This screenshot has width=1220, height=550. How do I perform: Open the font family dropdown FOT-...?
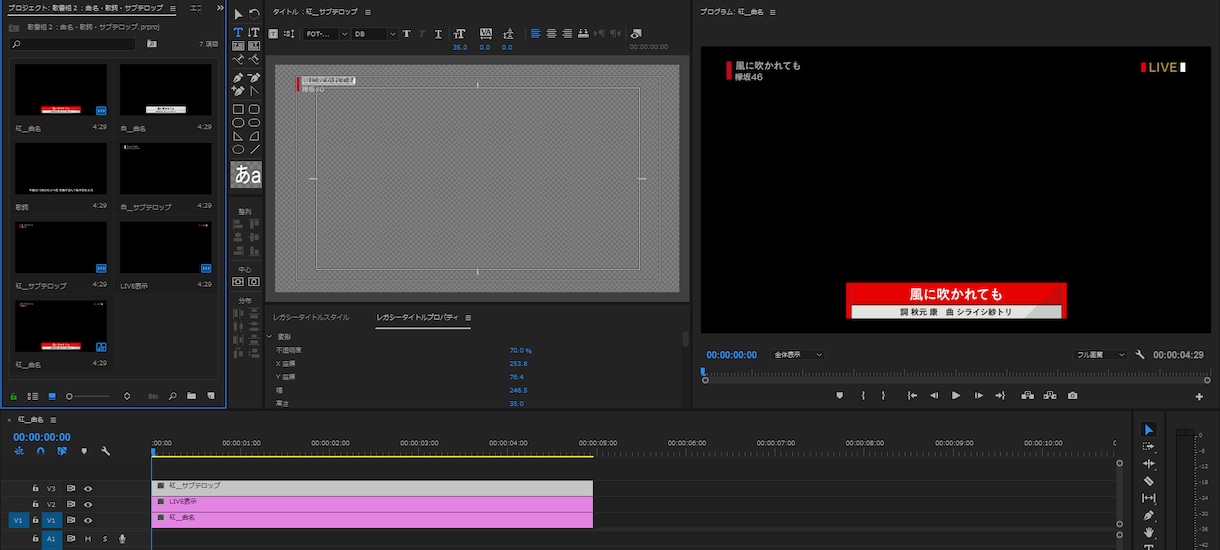(x=327, y=33)
